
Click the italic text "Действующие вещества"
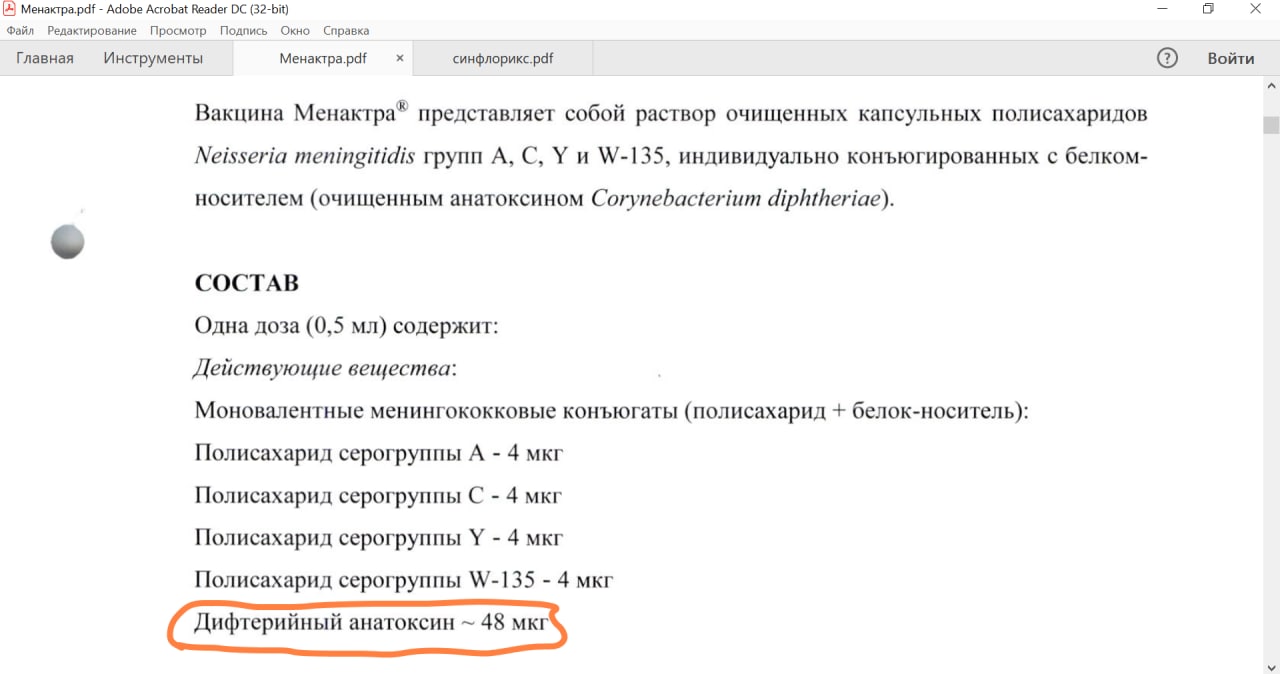point(322,369)
